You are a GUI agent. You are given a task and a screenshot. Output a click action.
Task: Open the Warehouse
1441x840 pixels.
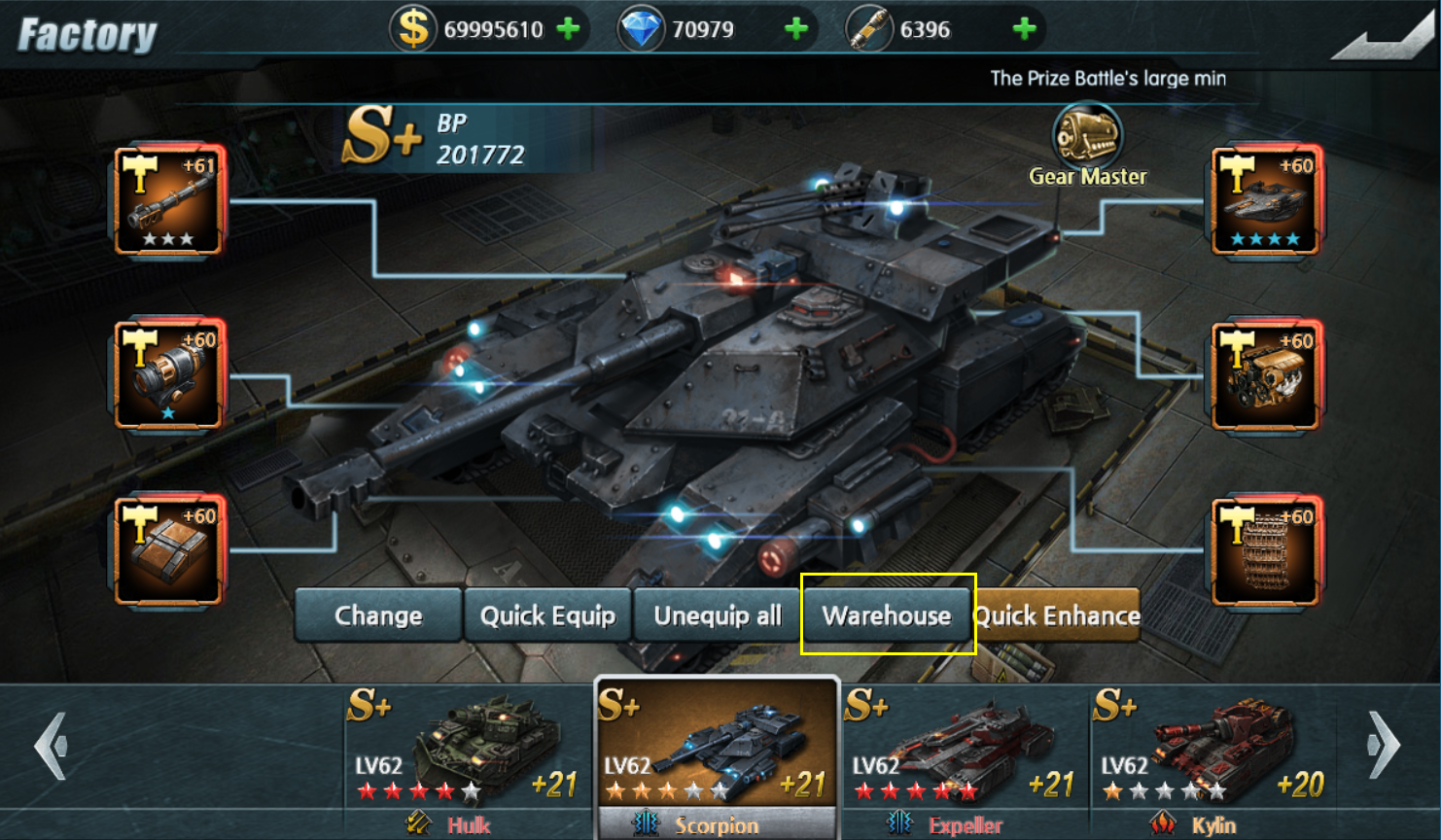pyautogui.click(x=887, y=615)
